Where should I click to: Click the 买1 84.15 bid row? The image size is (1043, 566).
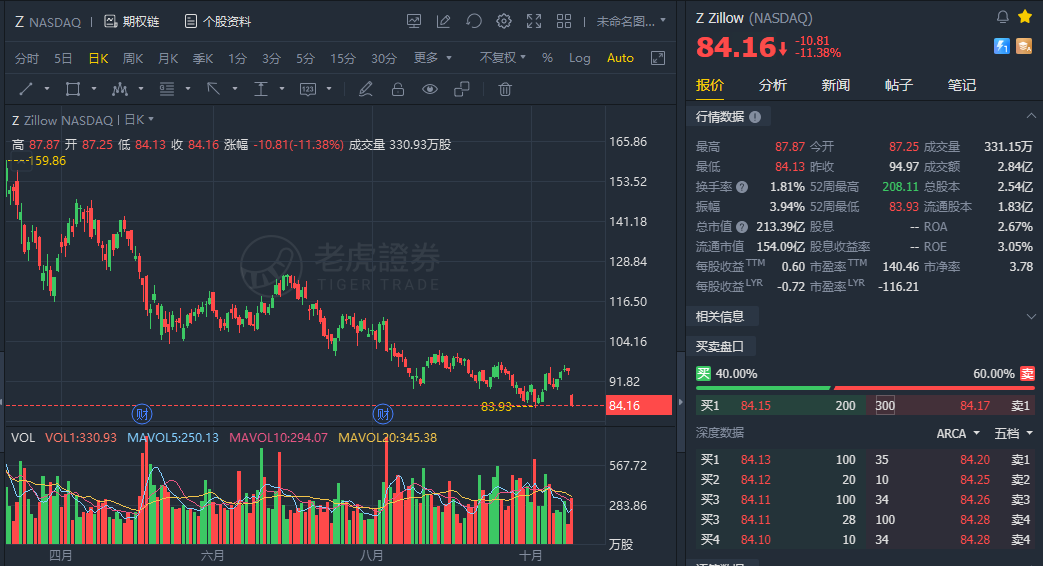(x=780, y=405)
